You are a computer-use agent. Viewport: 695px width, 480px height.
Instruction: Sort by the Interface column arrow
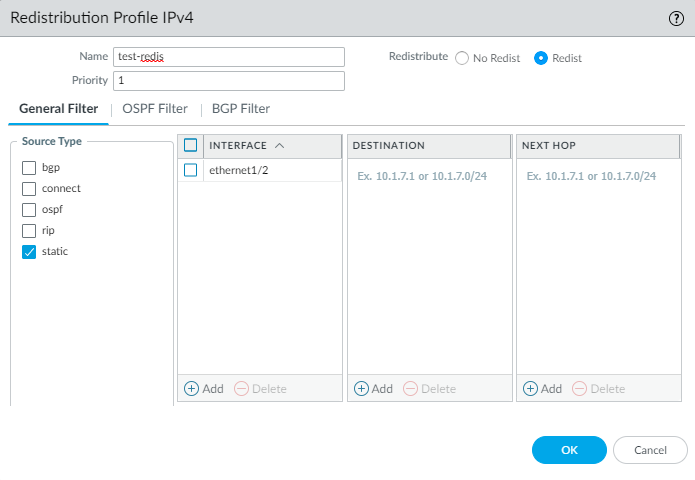coord(279,146)
